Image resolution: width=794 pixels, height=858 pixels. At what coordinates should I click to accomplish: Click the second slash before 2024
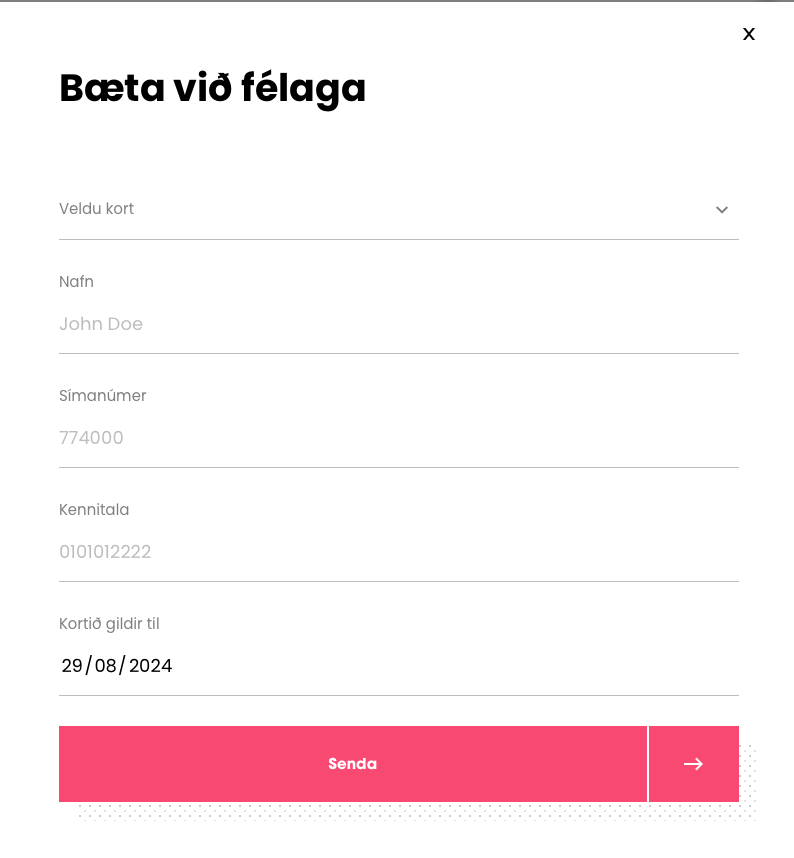pyautogui.click(x=123, y=665)
